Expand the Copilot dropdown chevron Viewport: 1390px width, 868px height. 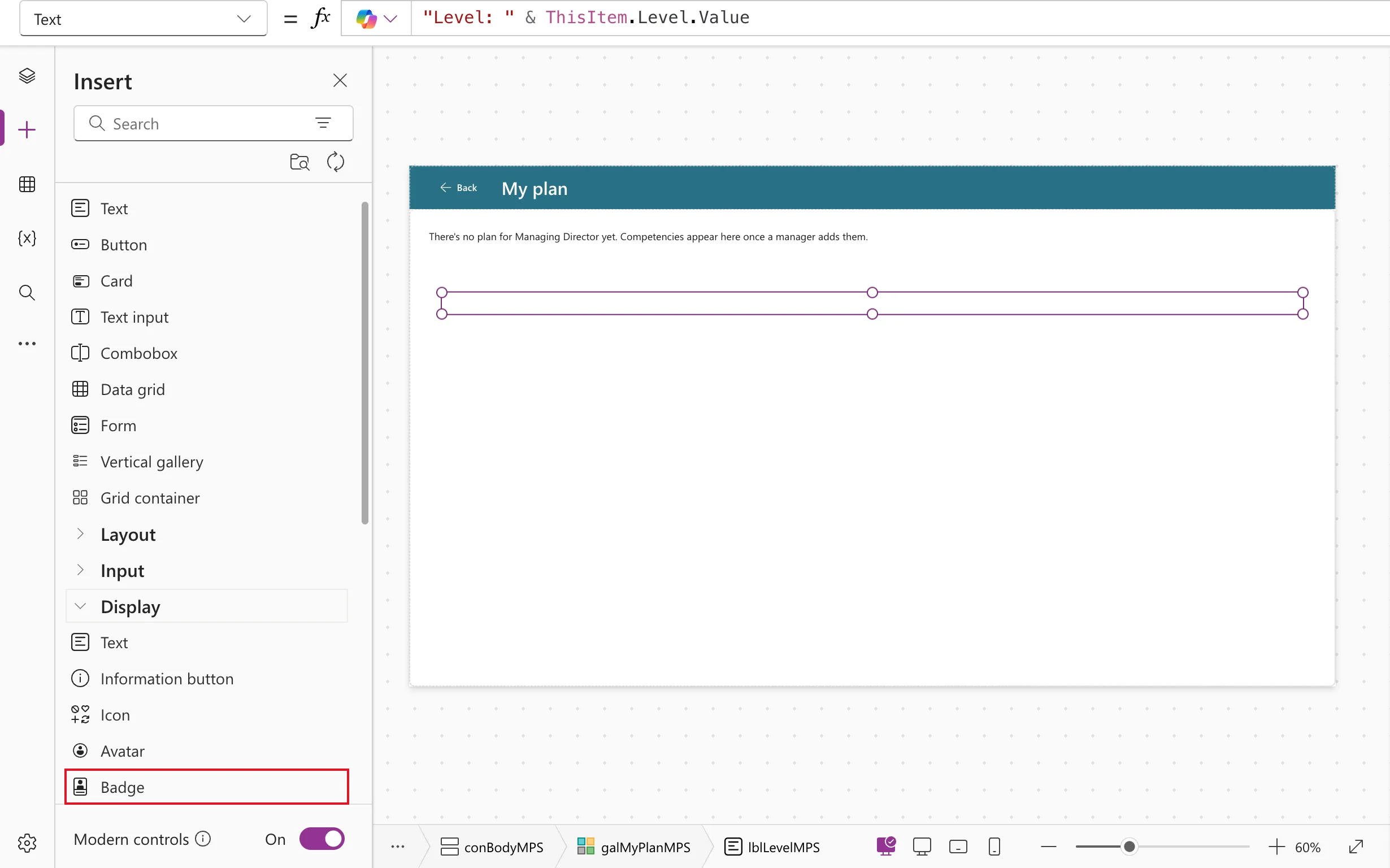point(390,19)
